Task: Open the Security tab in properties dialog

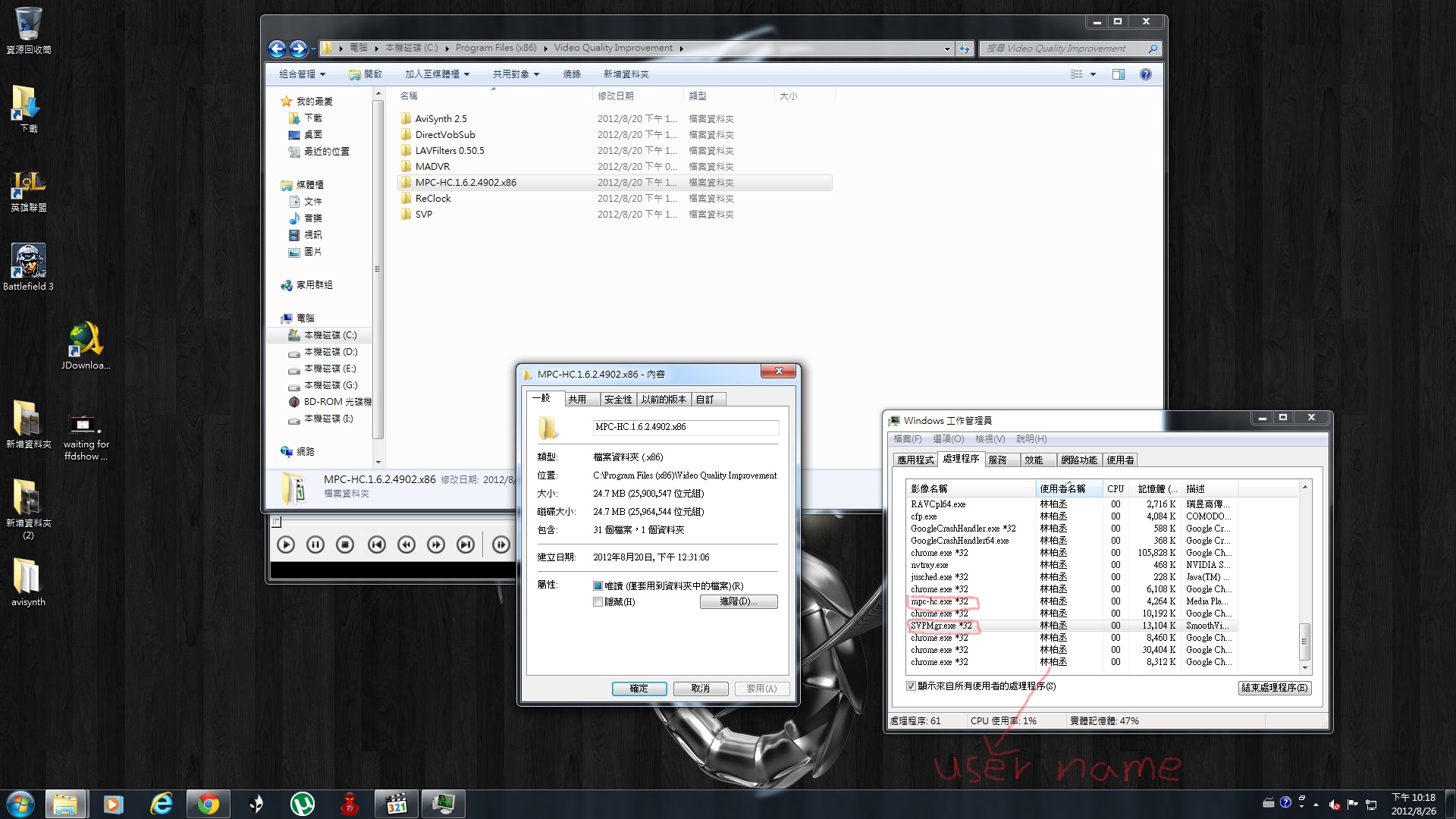Action: tap(617, 400)
